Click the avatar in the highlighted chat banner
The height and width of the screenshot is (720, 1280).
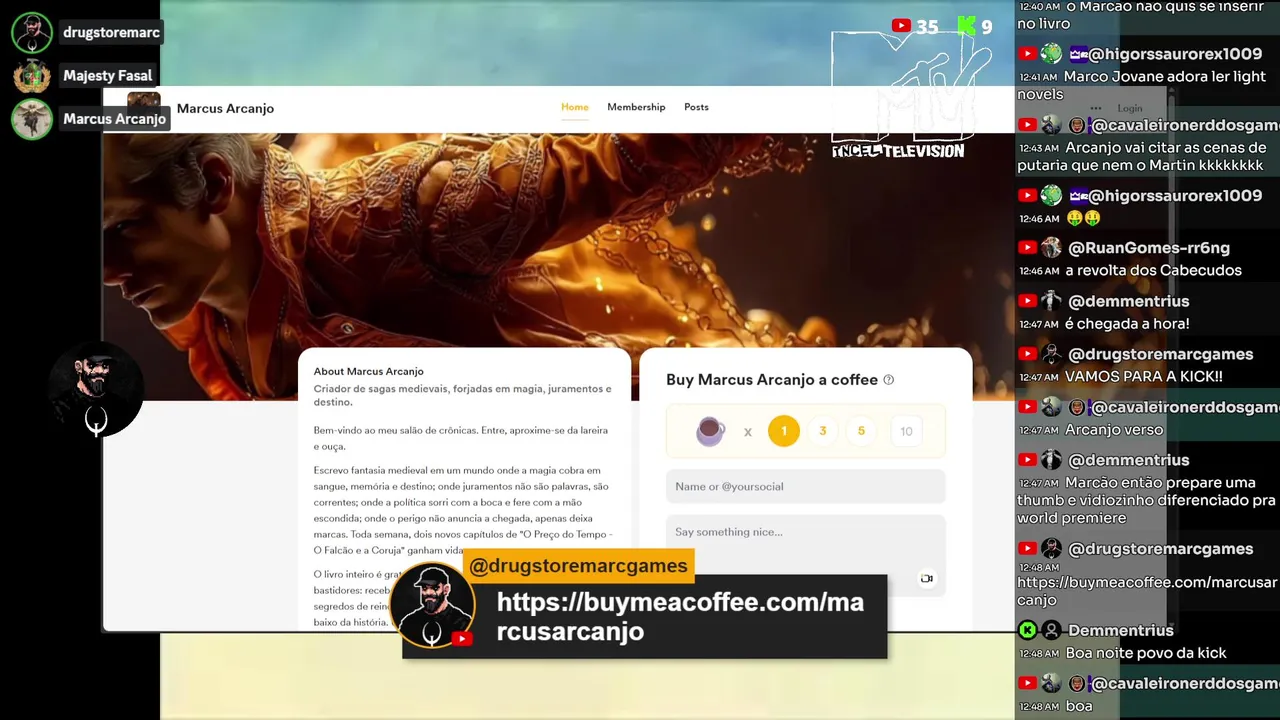coord(432,605)
